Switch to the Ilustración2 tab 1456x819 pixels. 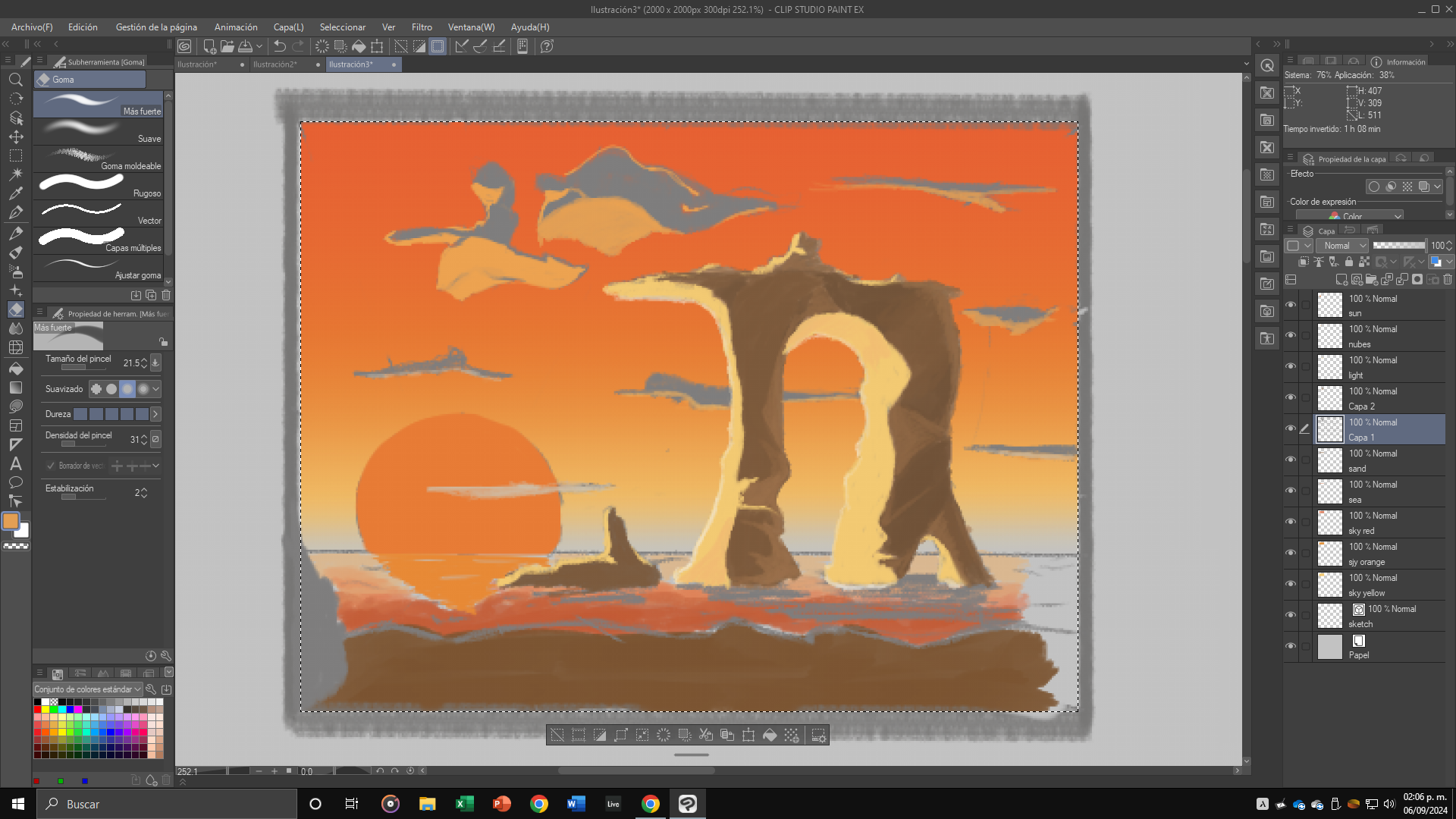275,64
